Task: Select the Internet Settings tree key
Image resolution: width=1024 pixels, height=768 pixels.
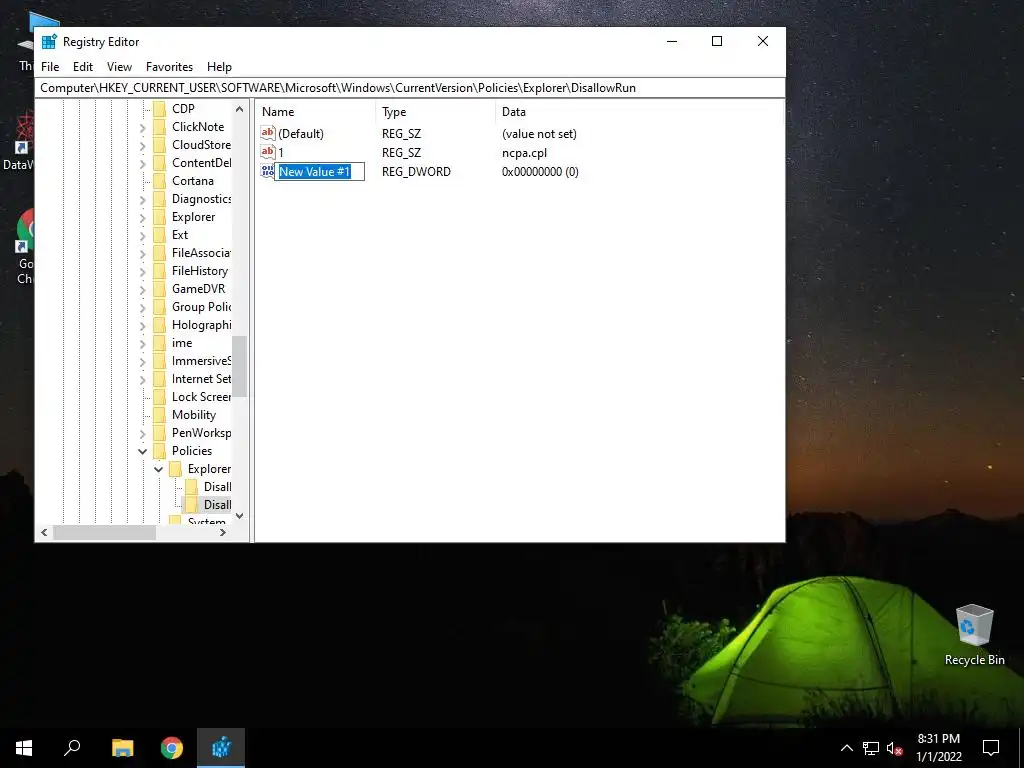Action: (201, 379)
